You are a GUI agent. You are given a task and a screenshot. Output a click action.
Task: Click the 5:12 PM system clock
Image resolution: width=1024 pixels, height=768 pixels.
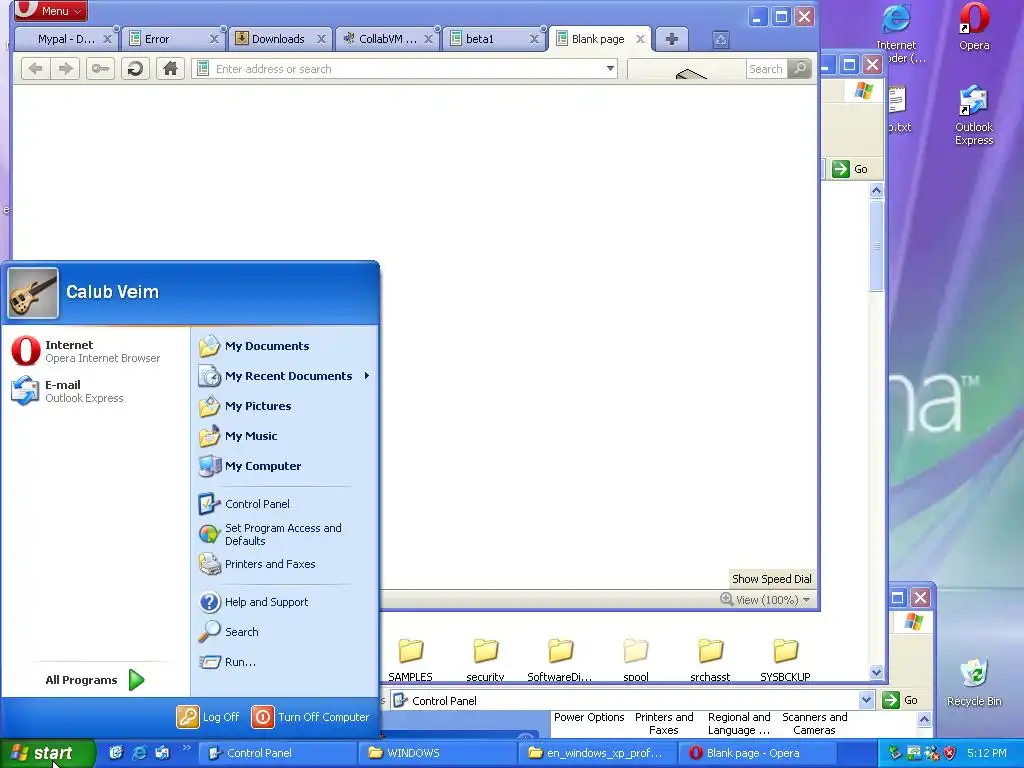[987, 753]
